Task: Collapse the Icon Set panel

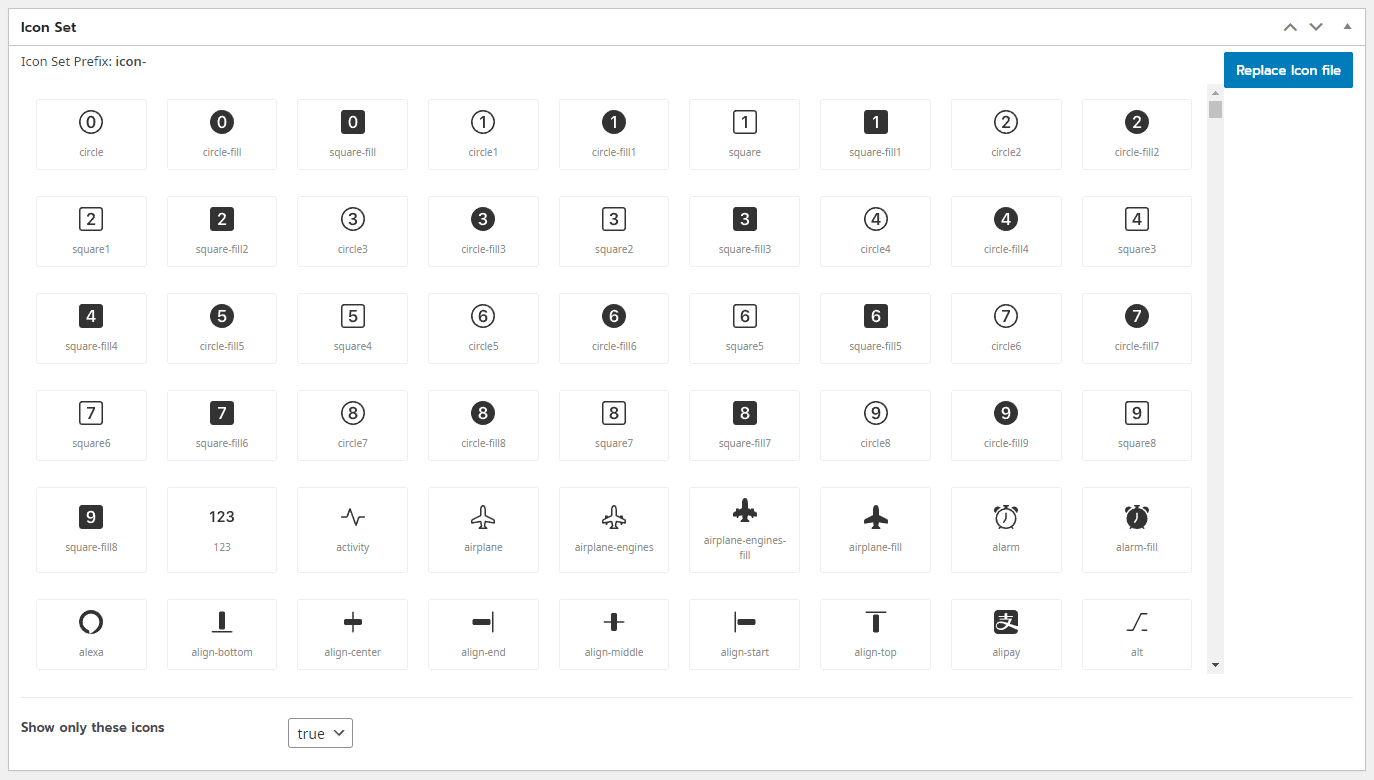Action: (x=1347, y=27)
